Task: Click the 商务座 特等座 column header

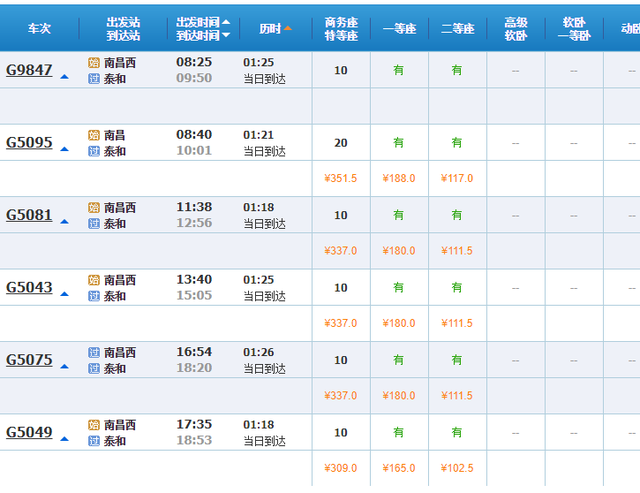Action: pyautogui.click(x=341, y=29)
